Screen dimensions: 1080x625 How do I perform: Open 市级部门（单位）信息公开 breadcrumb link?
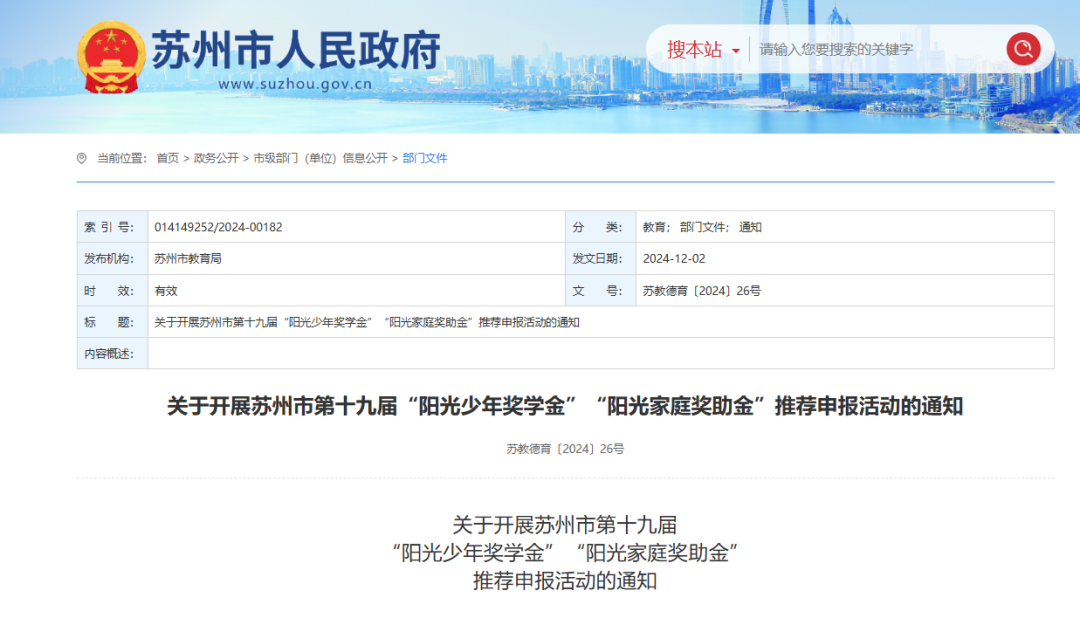320,158
